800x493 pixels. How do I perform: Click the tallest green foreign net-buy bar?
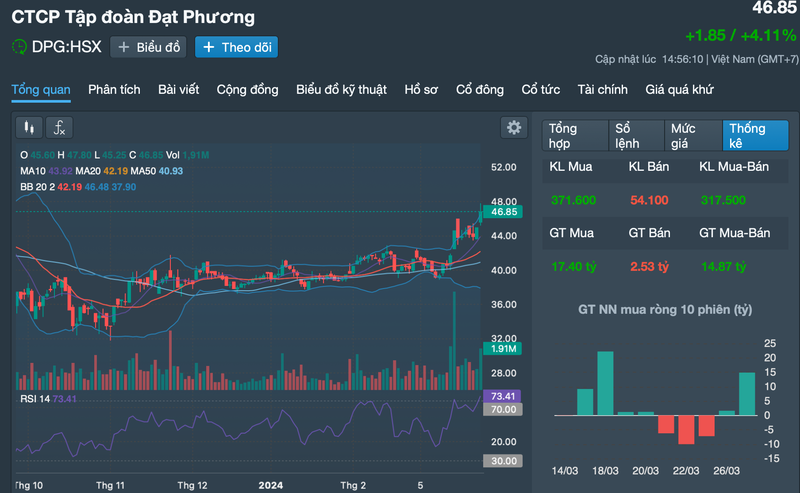605,383
